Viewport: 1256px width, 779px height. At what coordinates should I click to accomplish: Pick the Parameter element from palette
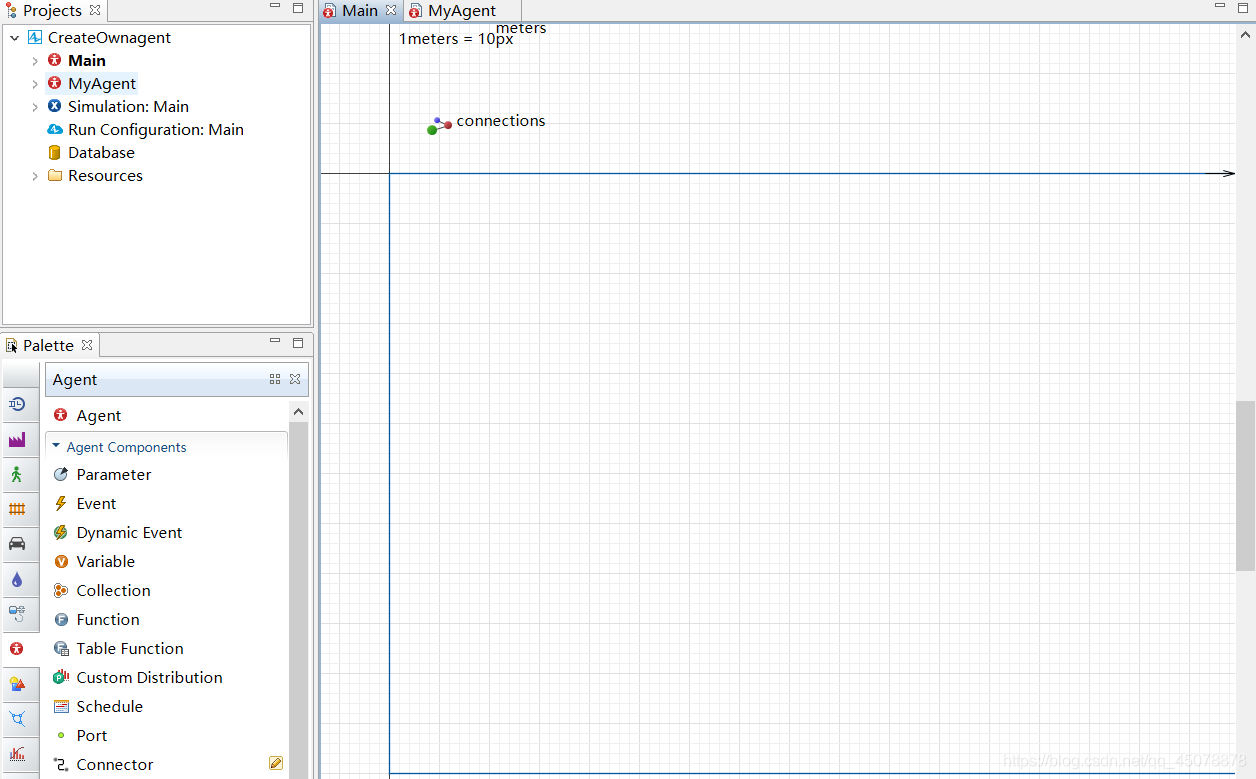pos(113,475)
